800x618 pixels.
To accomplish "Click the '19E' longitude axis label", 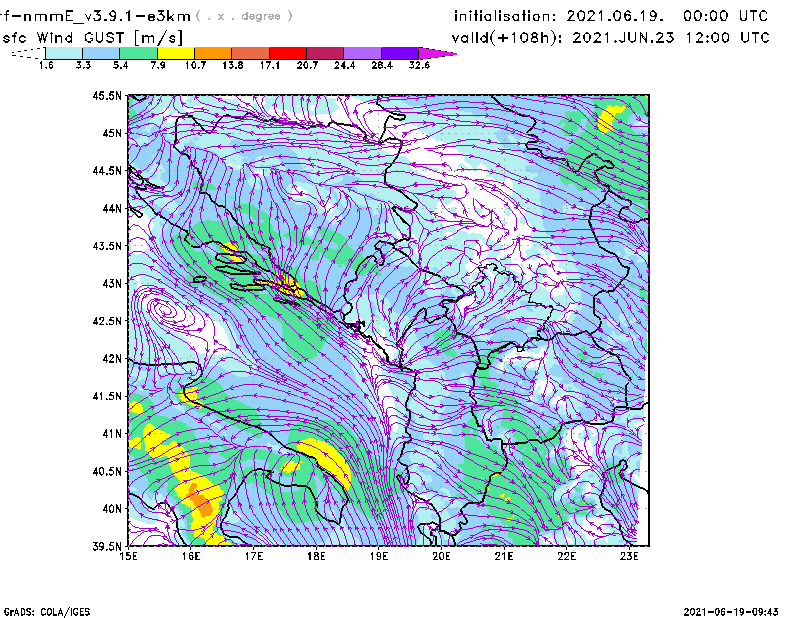I will pyautogui.click(x=379, y=556).
